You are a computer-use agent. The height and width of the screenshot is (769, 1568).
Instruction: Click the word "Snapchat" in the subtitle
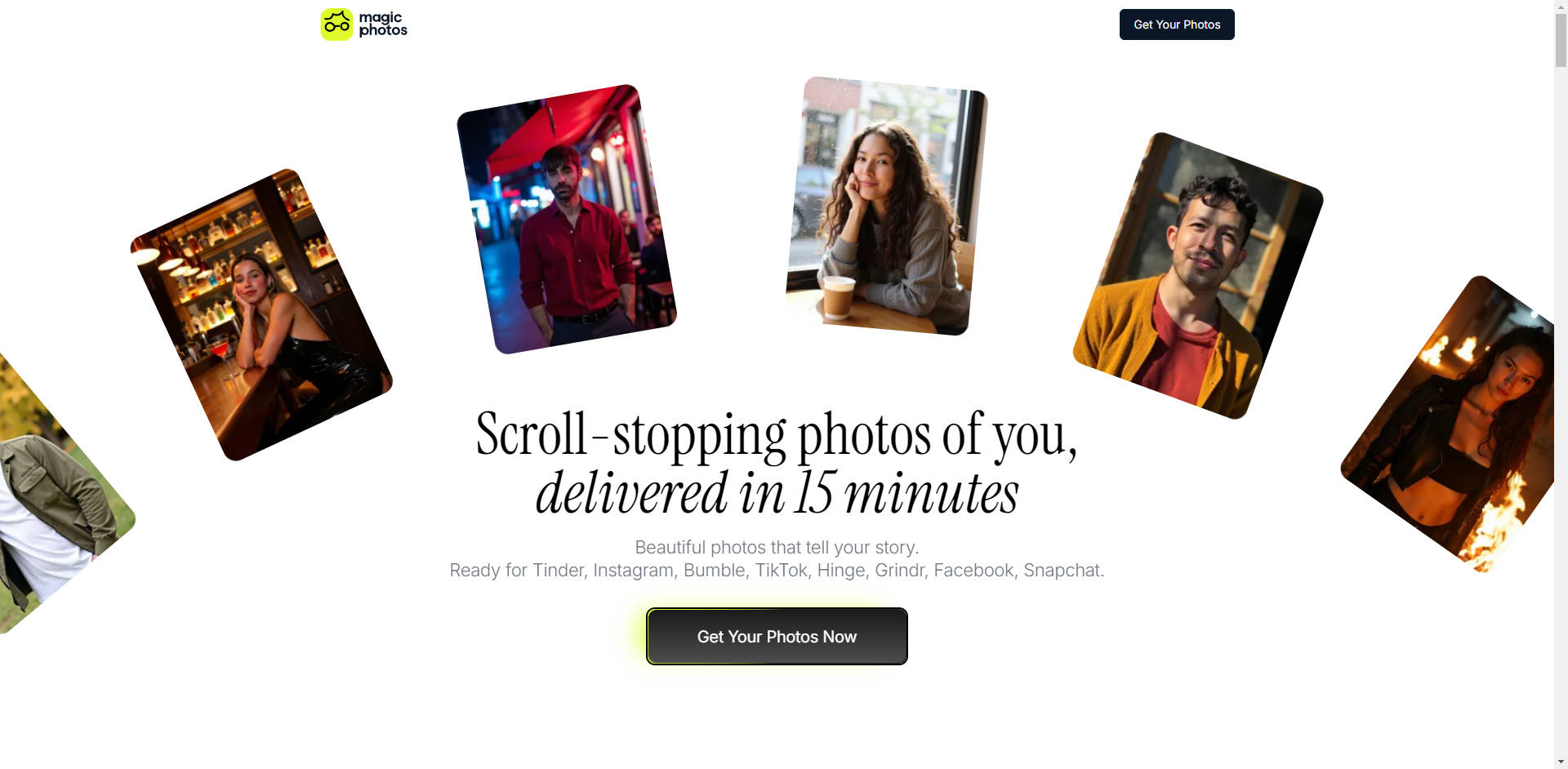click(1063, 570)
